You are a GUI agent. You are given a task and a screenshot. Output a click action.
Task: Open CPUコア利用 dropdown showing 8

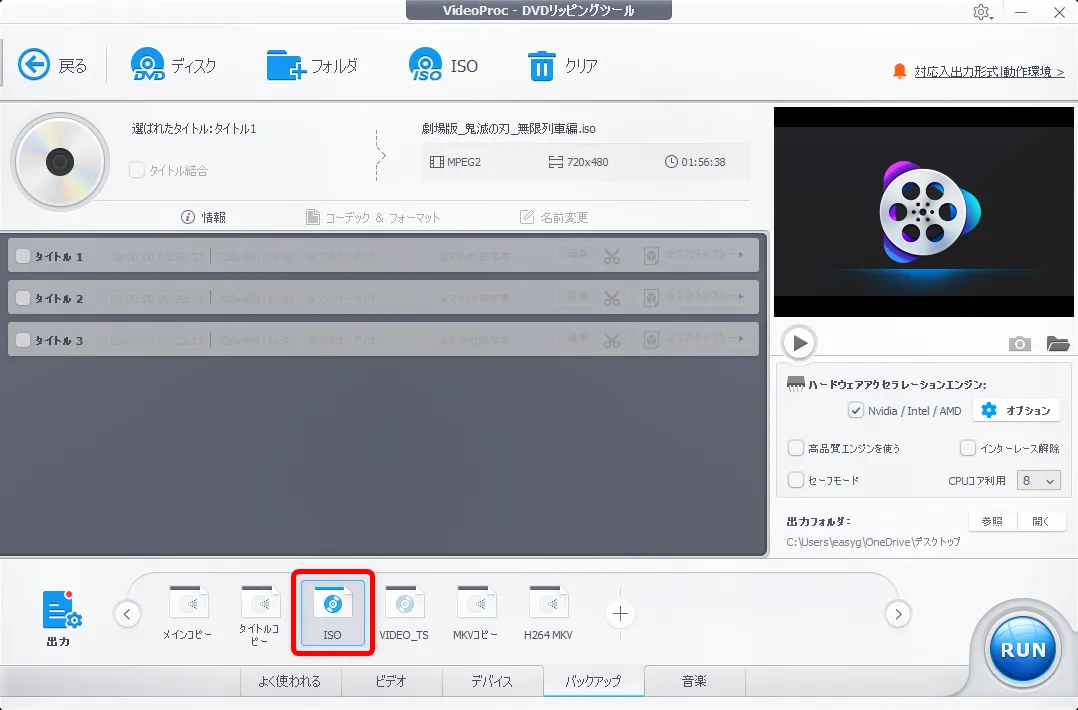[1038, 480]
